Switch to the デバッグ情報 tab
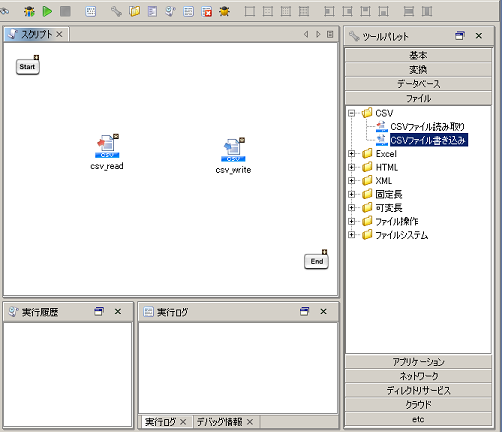Image resolution: width=502 pixels, height=432 pixels. [x=220, y=422]
